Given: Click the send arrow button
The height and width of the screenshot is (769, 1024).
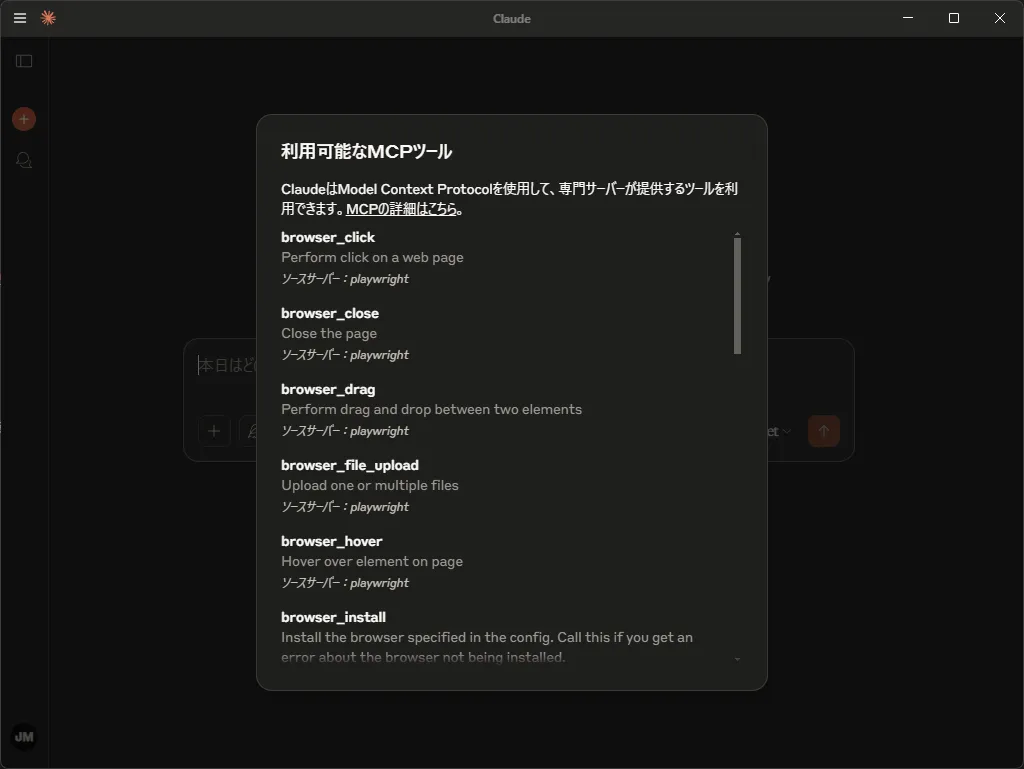Looking at the screenshot, I should pyautogui.click(x=824, y=431).
